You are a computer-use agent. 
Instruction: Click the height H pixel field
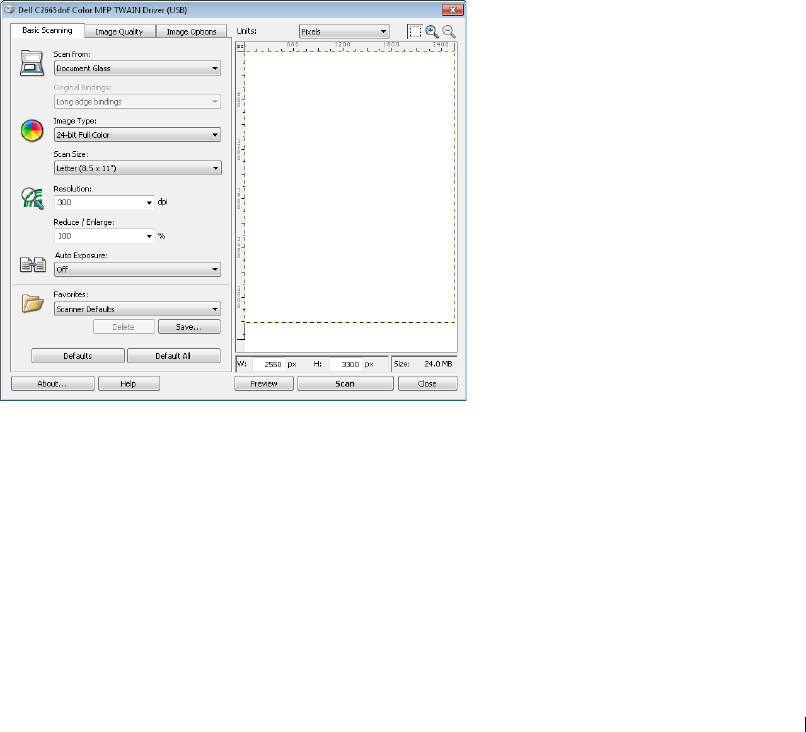(x=345, y=364)
